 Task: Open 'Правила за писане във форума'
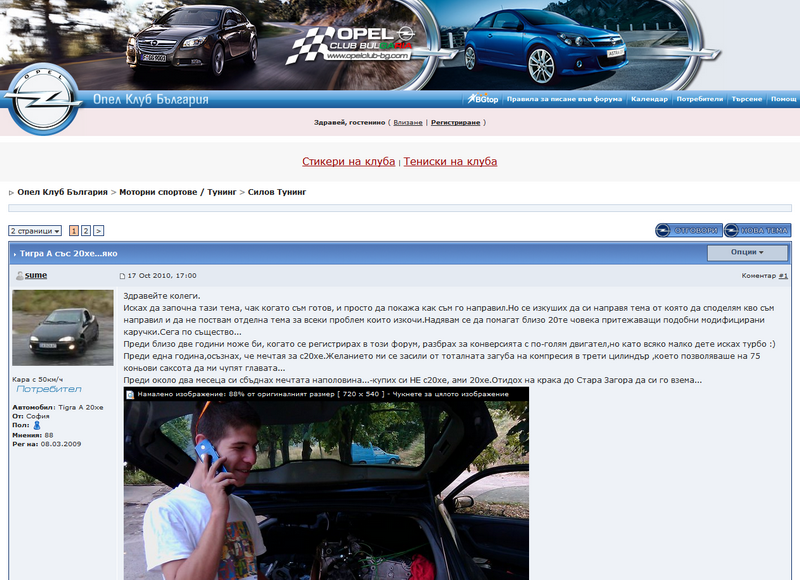[564, 99]
